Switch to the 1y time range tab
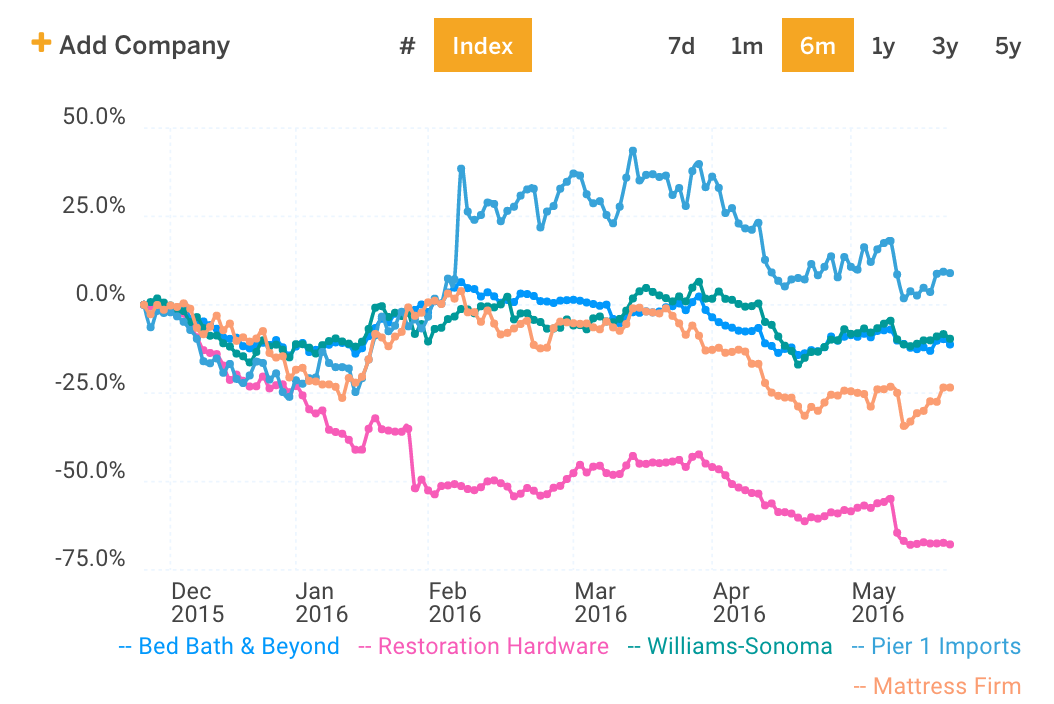The image size is (1054, 704). [881, 45]
